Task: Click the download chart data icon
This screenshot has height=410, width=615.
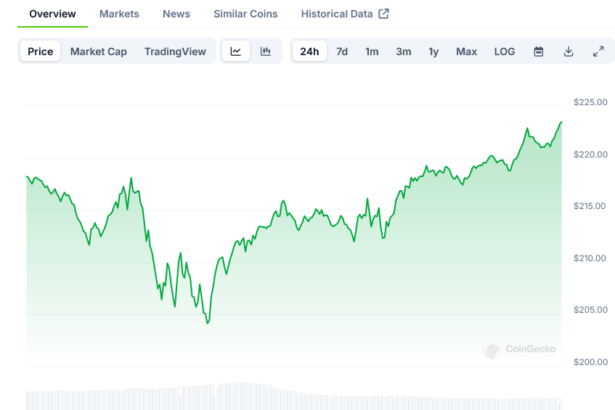Action: 568,51
